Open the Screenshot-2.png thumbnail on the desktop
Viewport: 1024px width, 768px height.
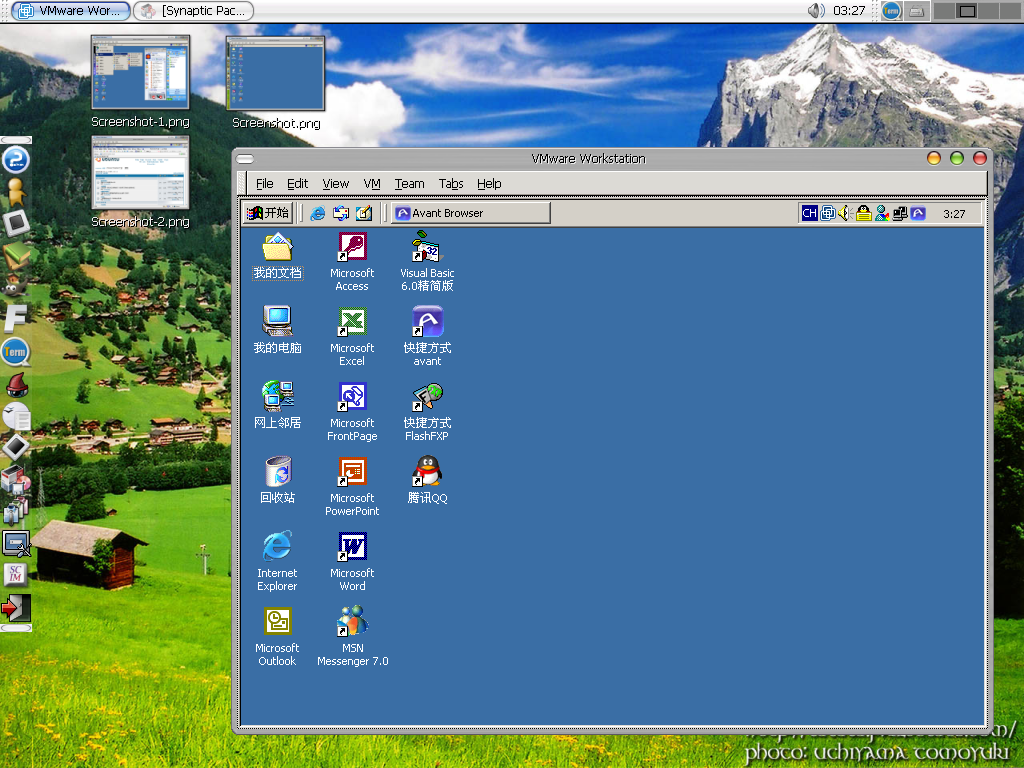click(140, 172)
